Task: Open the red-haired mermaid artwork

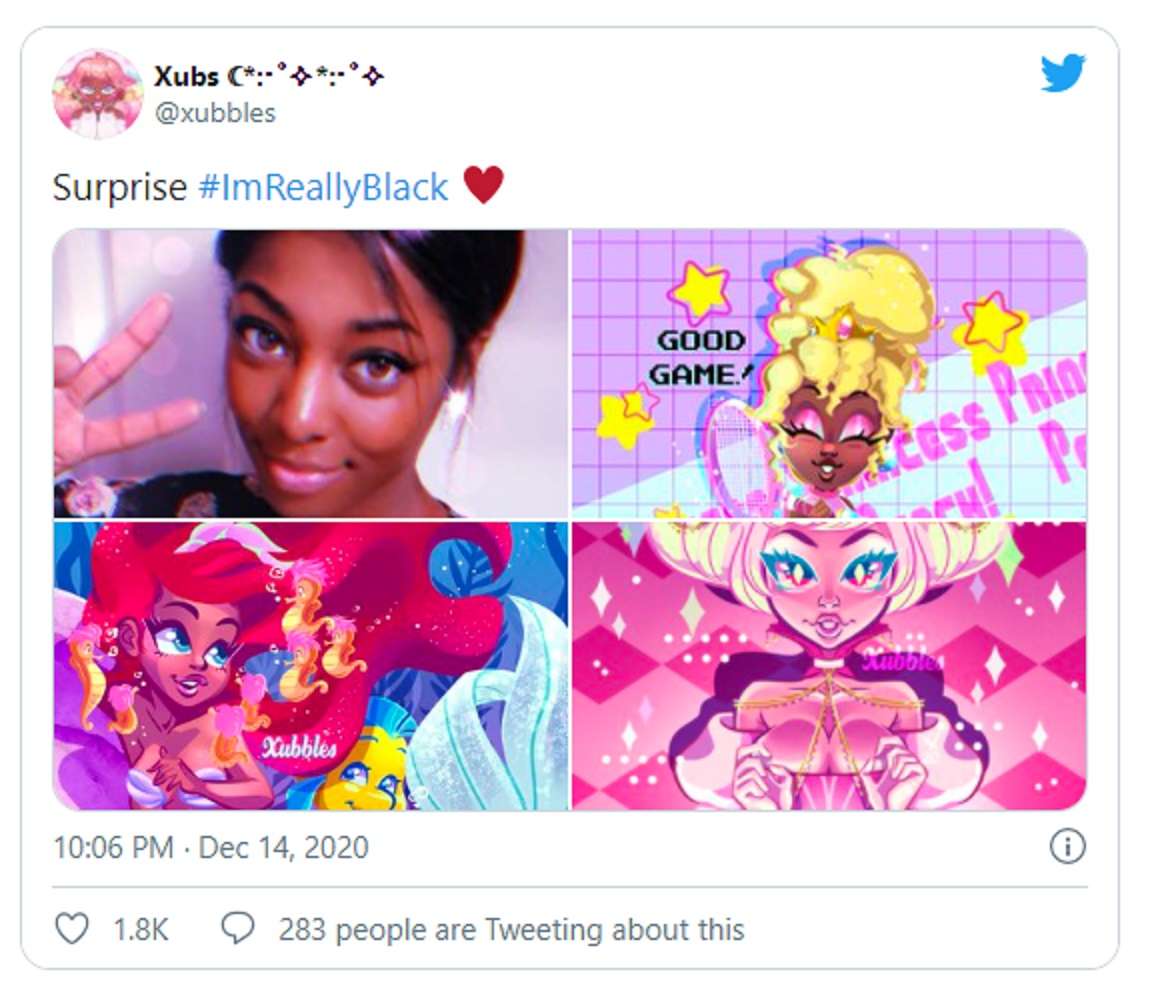Action: pos(311,666)
